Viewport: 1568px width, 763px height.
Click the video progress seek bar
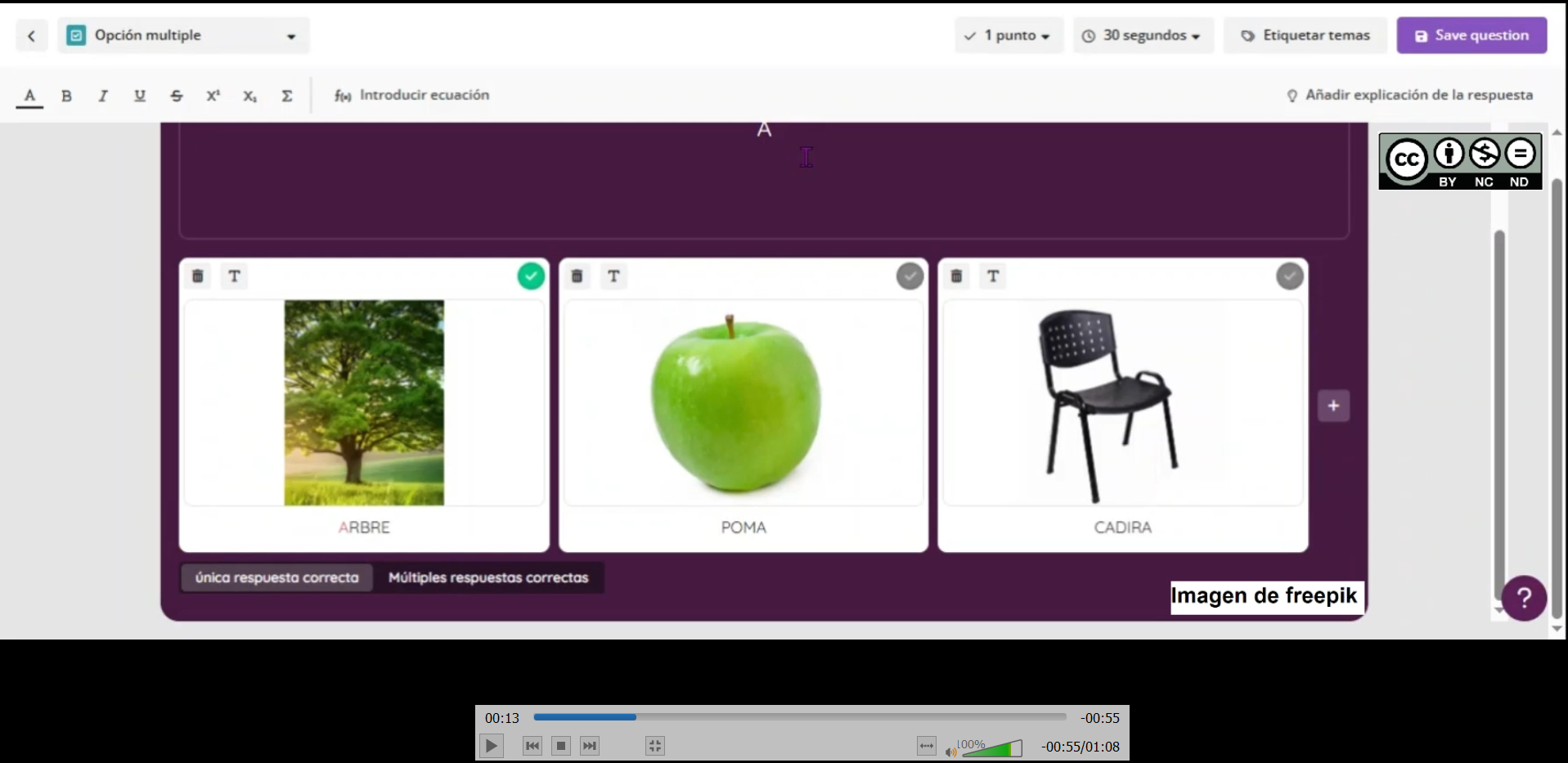(x=800, y=717)
